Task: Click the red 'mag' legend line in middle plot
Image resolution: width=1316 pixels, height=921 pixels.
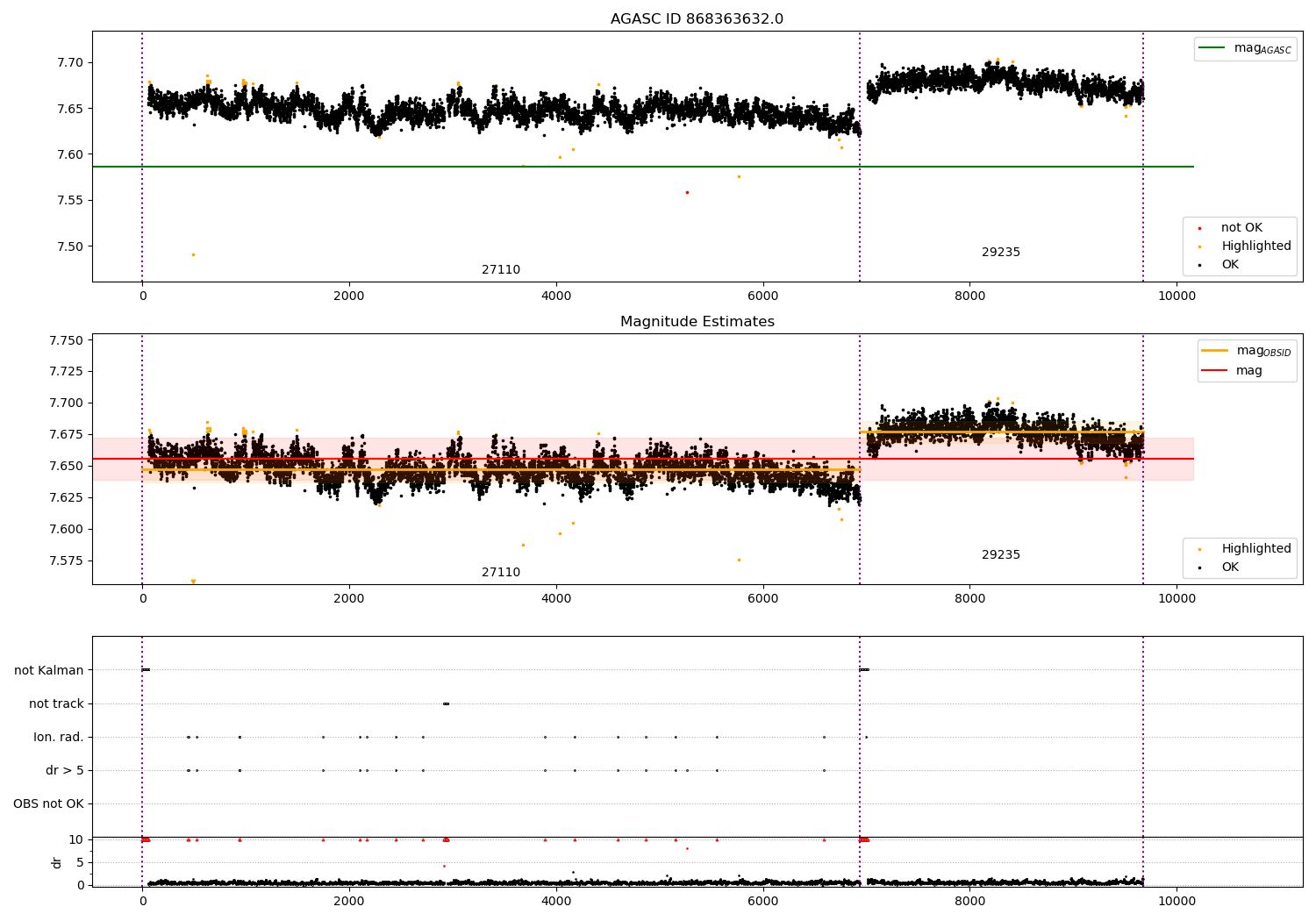Action: (x=1214, y=371)
